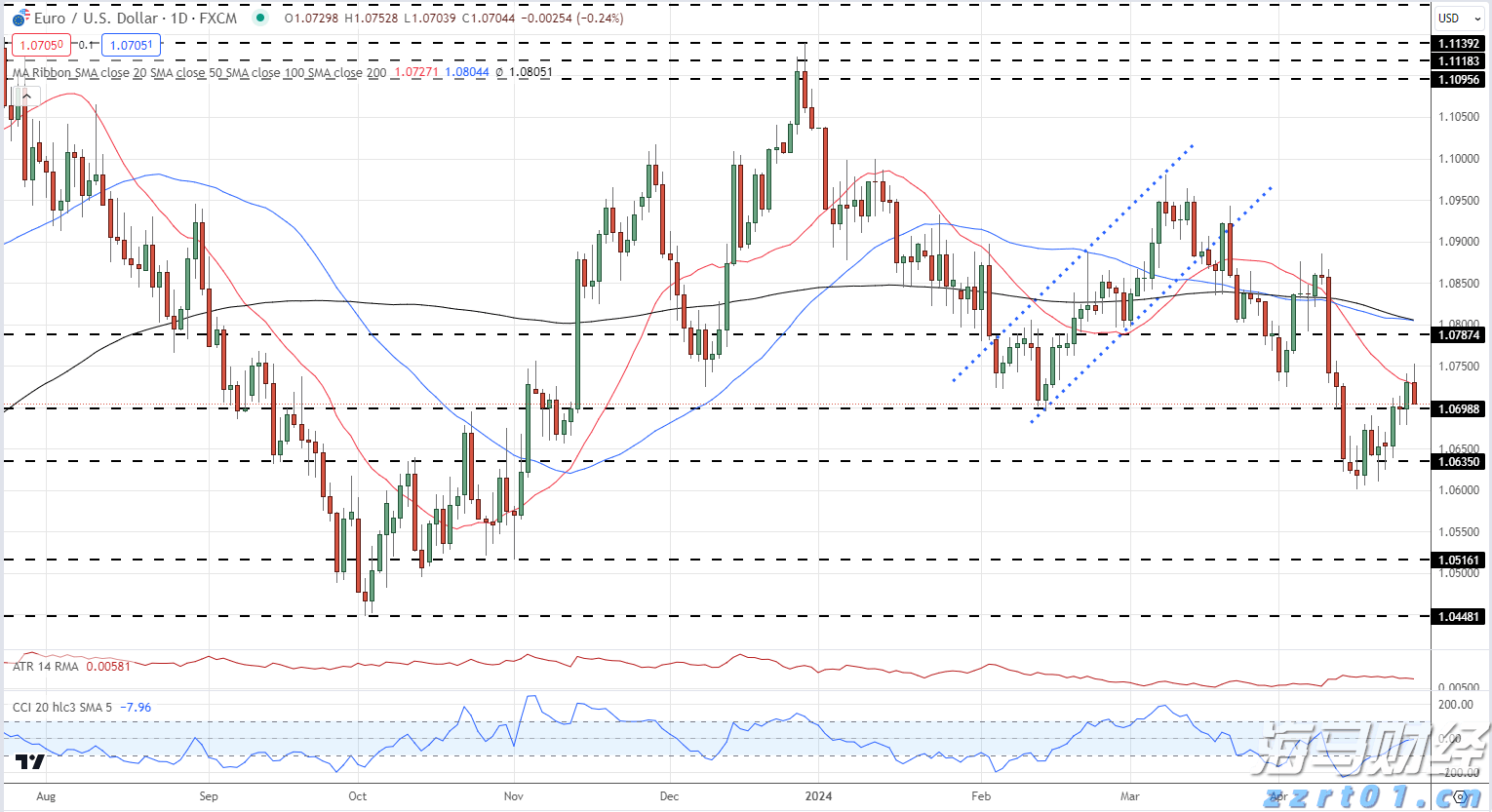Click the Mar label on time axis
This screenshot has height=812, width=1492.
click(1129, 796)
